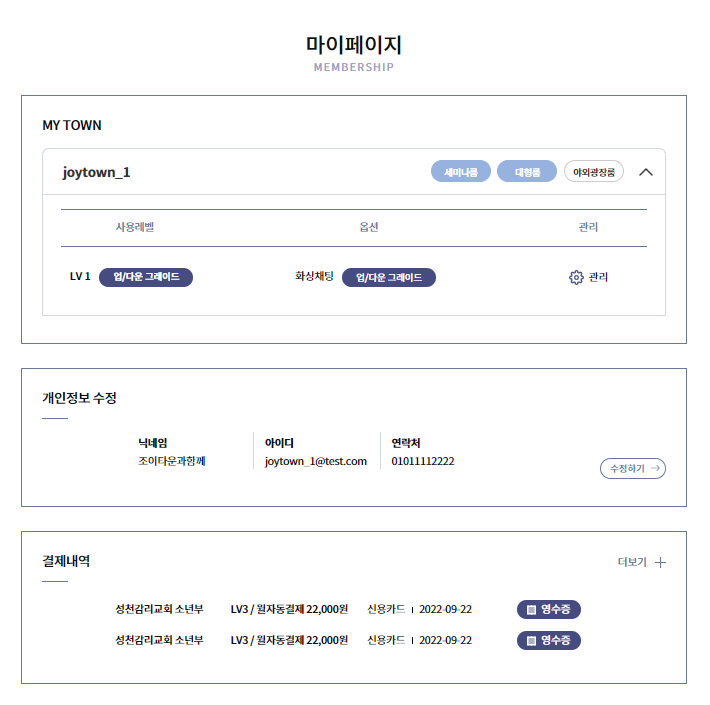Open the second payment's 영수증 receipt
The height and width of the screenshot is (705, 710).
pos(549,640)
